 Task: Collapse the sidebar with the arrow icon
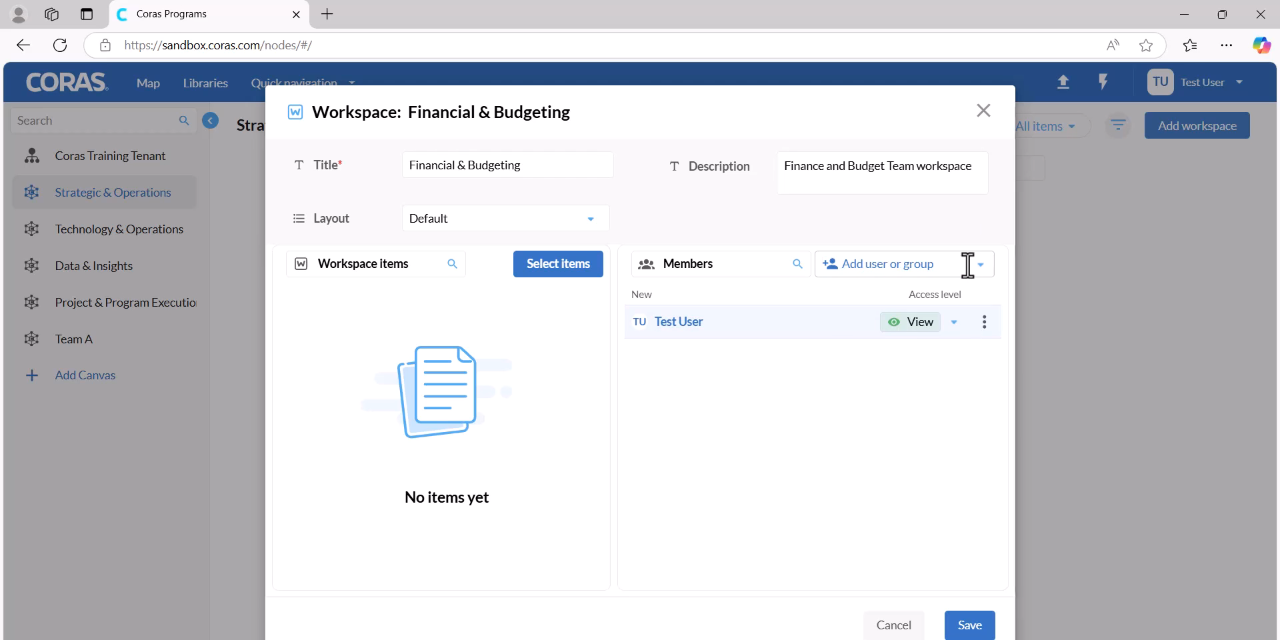pyautogui.click(x=210, y=120)
